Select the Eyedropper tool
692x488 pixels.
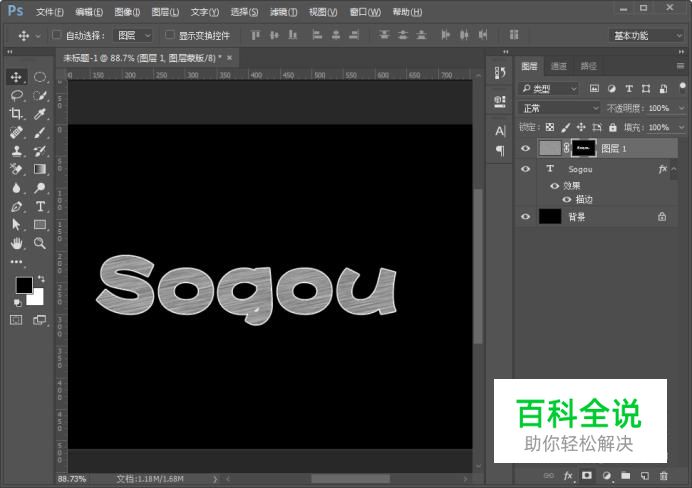(x=40, y=114)
